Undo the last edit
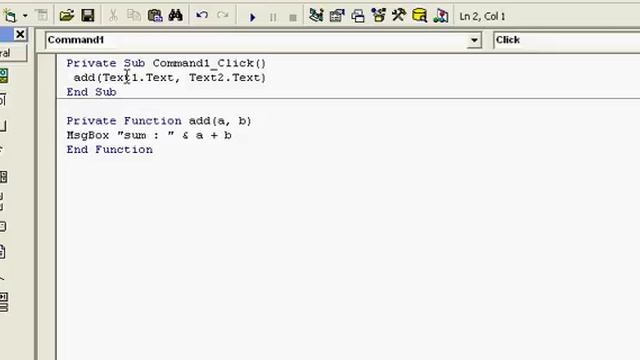640x360 pixels. pos(202,16)
